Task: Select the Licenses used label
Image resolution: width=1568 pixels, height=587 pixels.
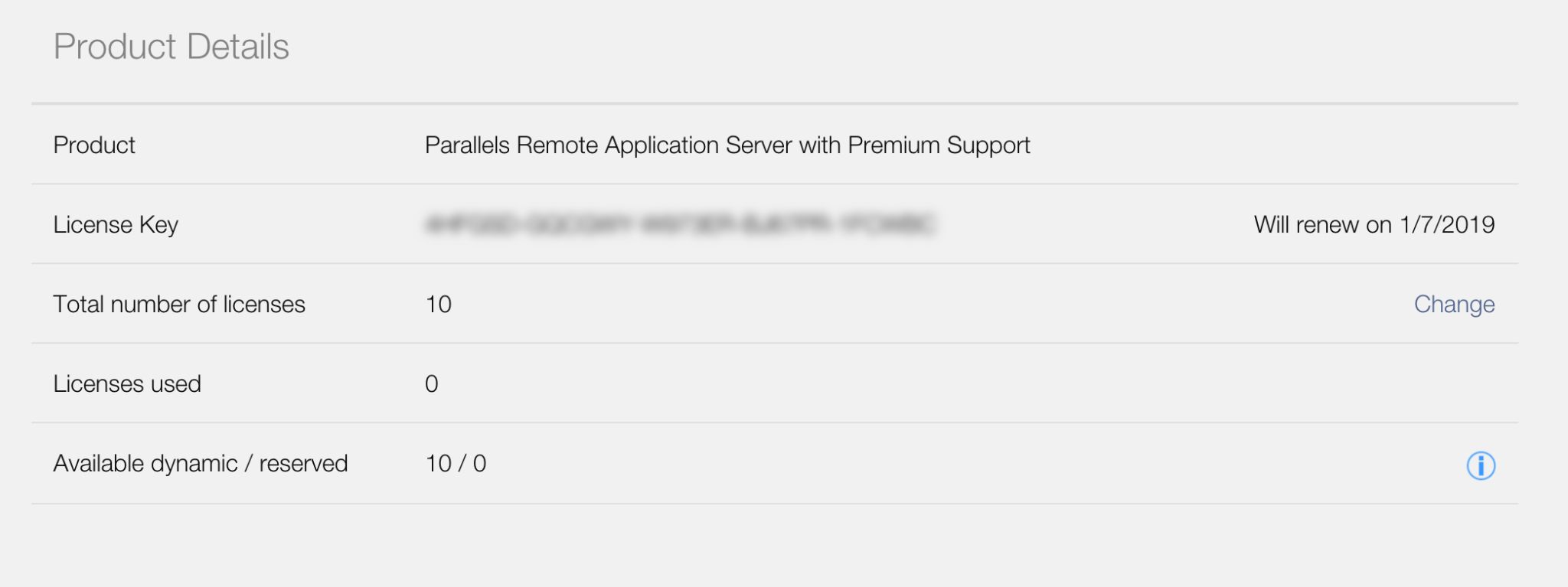Action: point(127,384)
